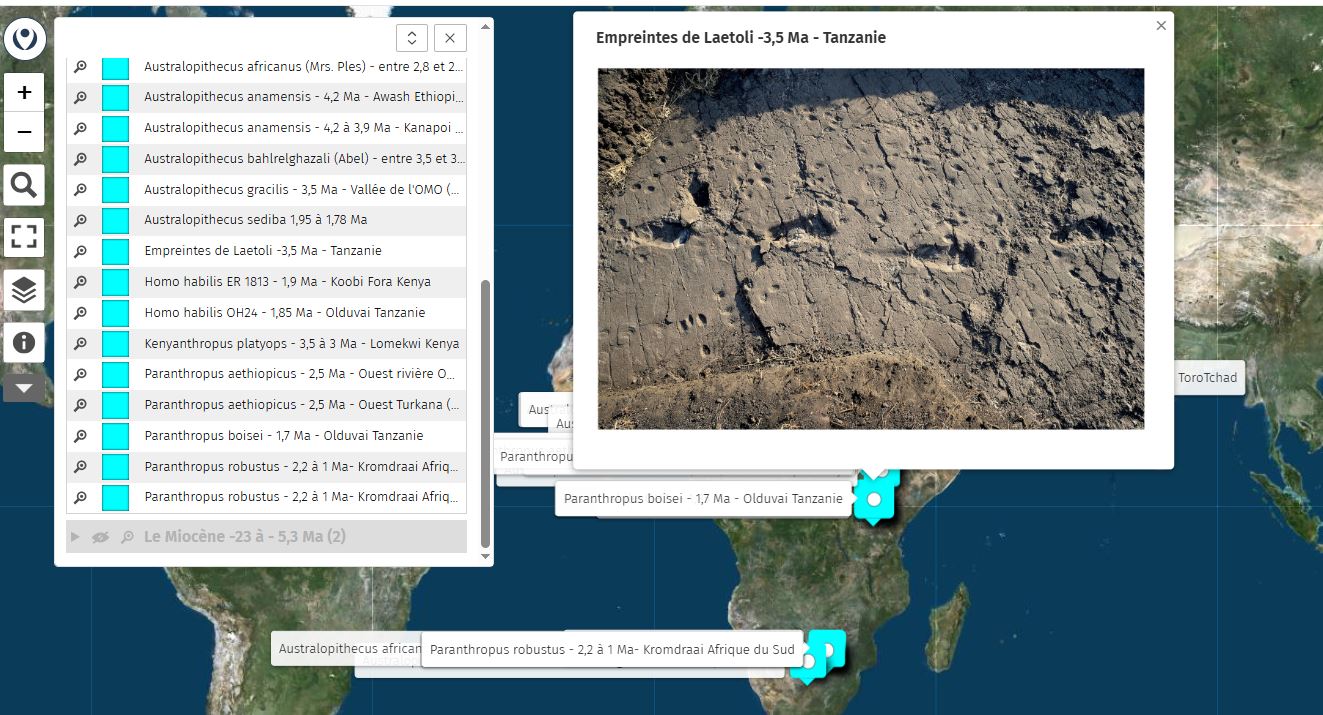The image size is (1323, 715).
Task: Select Kenyanthropus platyops list entry
Action: point(301,343)
